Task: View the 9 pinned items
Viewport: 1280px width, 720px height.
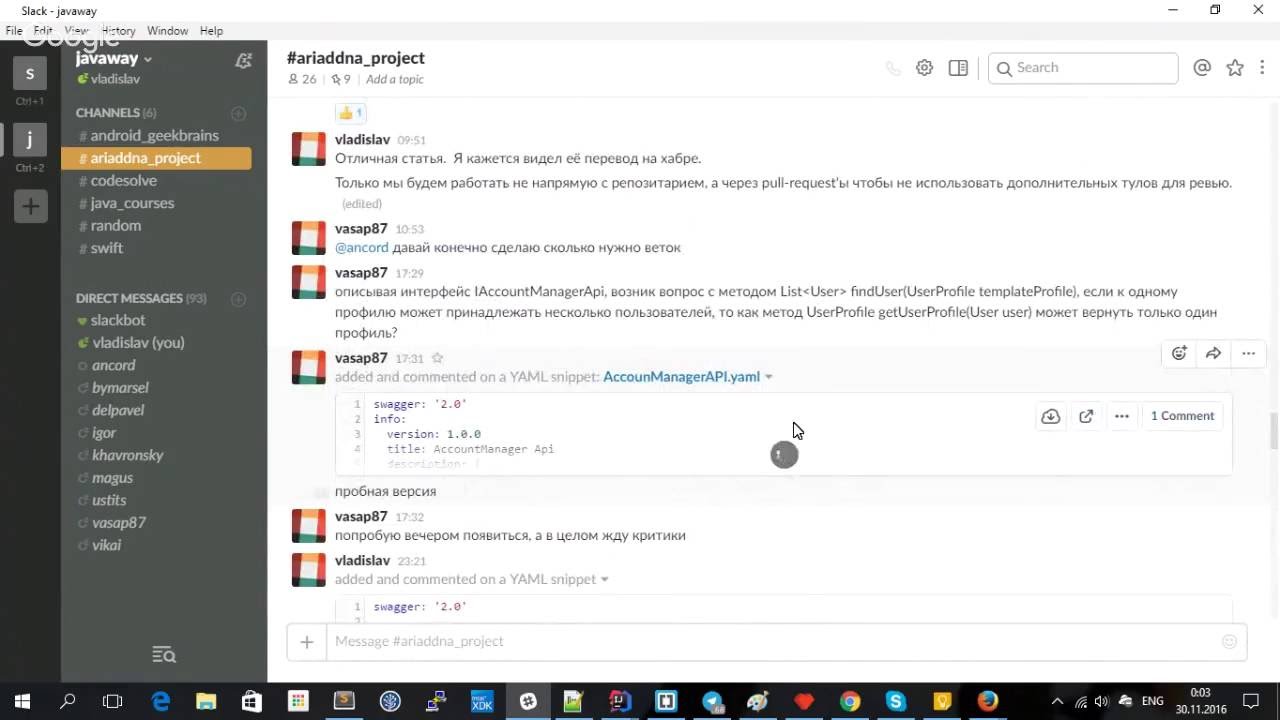Action: click(x=341, y=79)
